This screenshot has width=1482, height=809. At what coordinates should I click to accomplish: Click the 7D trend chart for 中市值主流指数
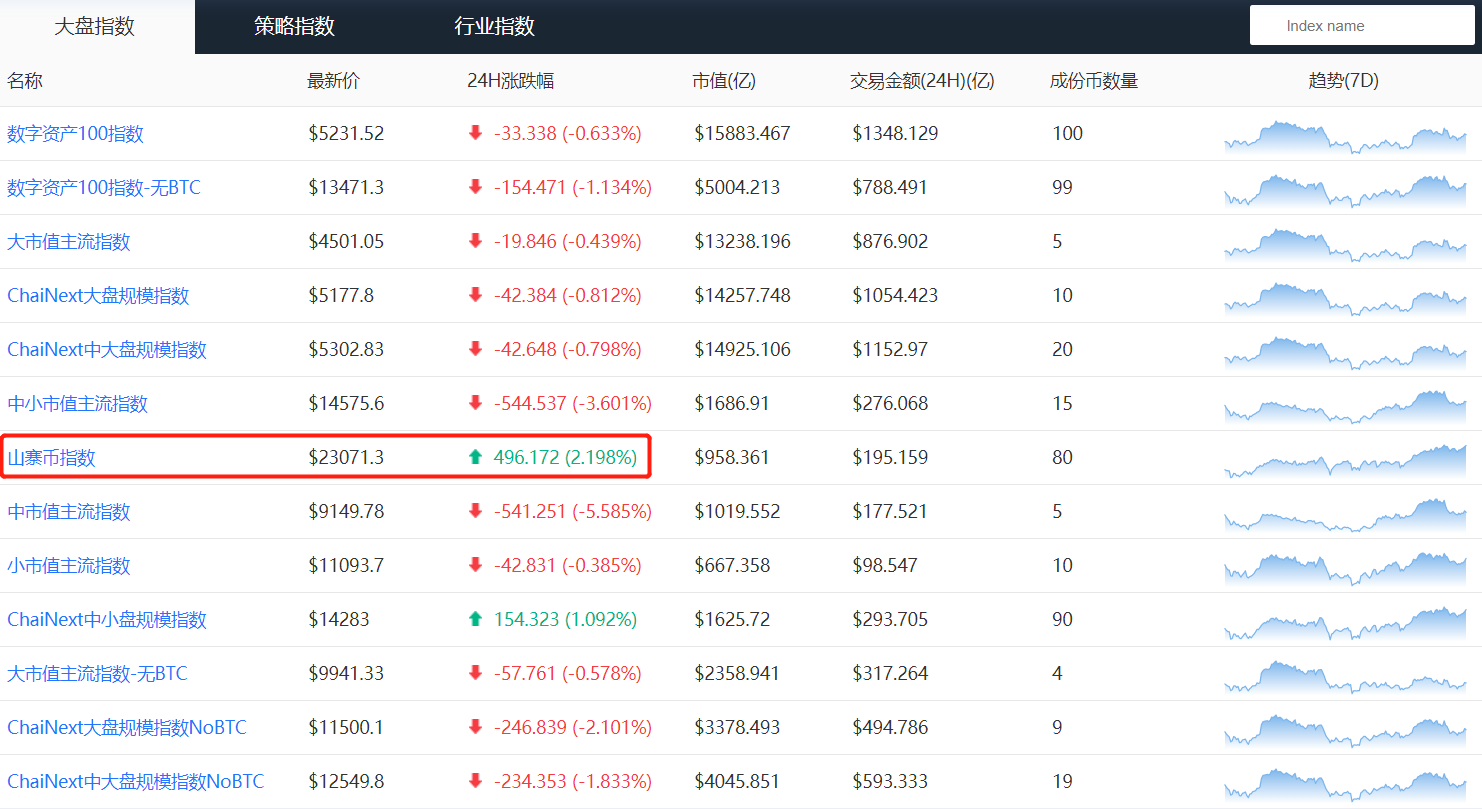click(1345, 515)
